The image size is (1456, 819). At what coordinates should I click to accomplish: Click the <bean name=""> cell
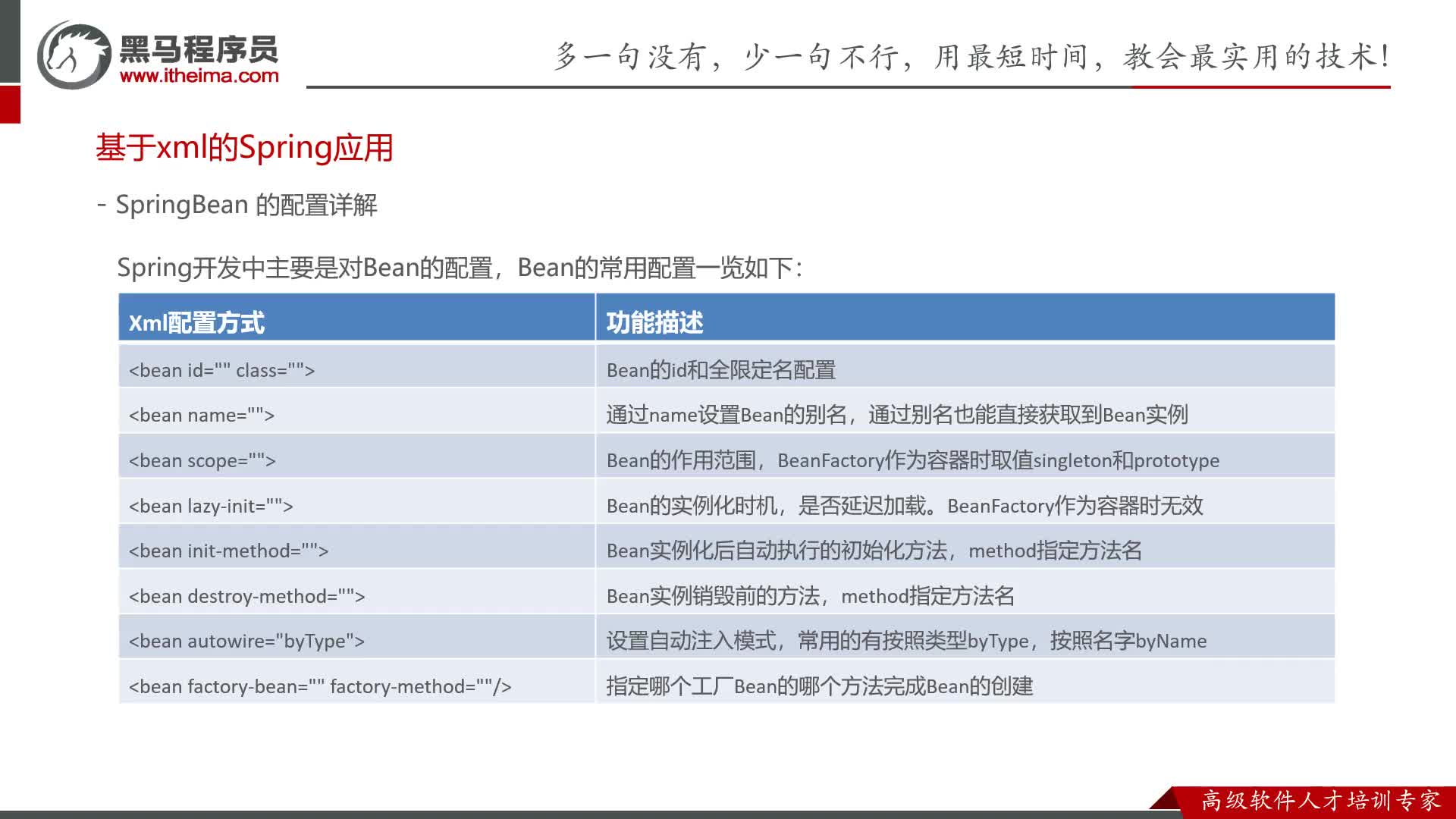(x=356, y=411)
